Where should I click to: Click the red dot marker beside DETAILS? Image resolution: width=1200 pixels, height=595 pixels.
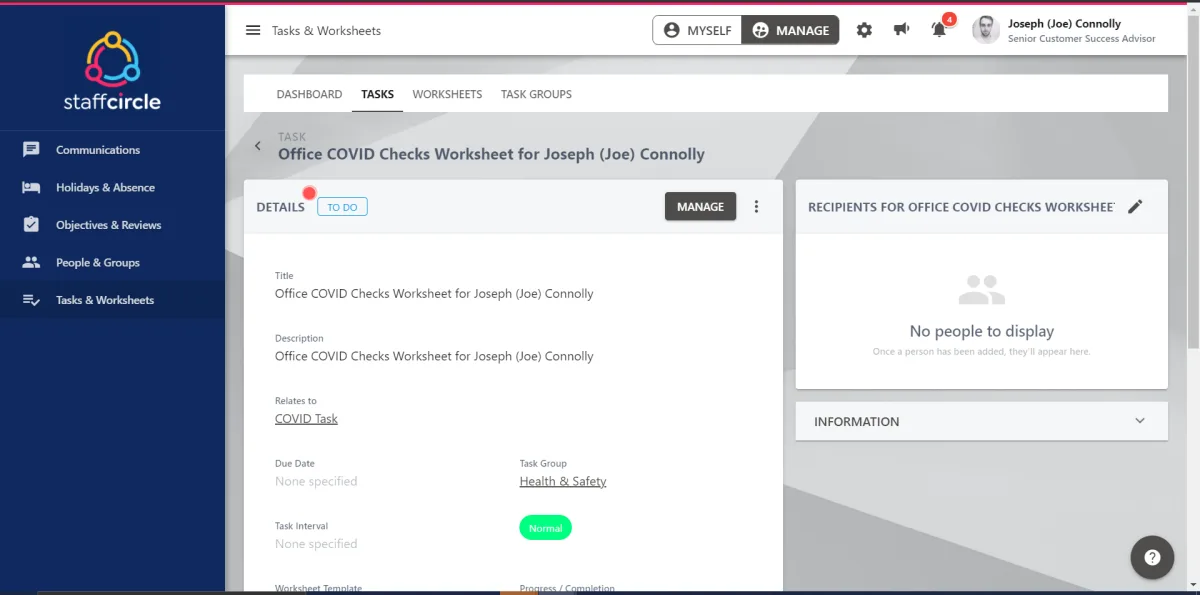click(x=309, y=193)
